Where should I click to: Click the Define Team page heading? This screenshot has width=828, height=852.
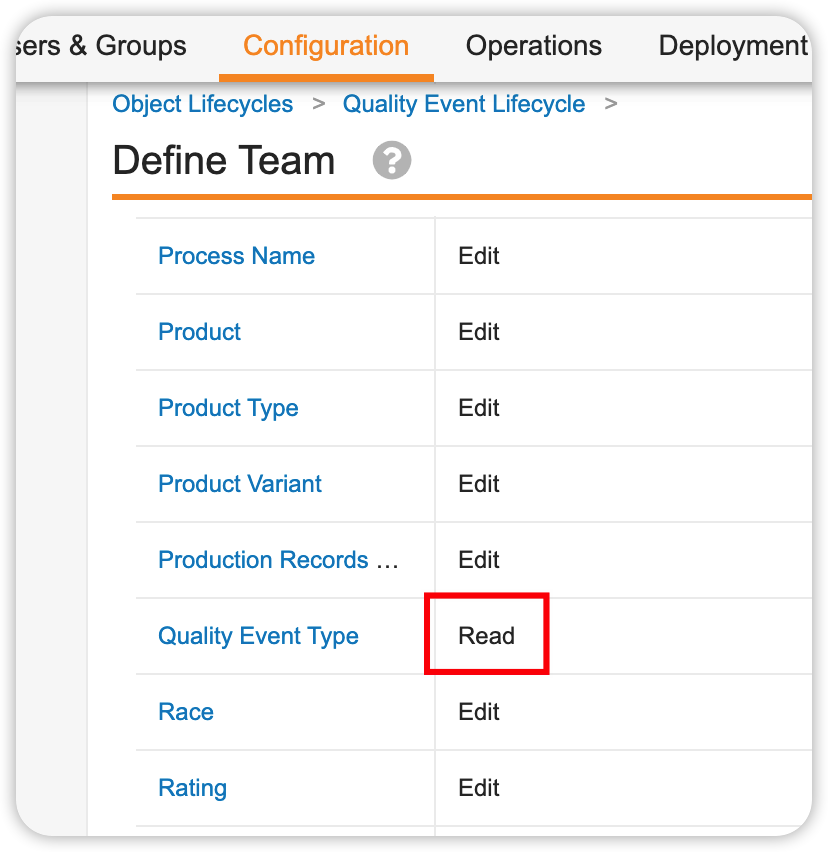224,160
